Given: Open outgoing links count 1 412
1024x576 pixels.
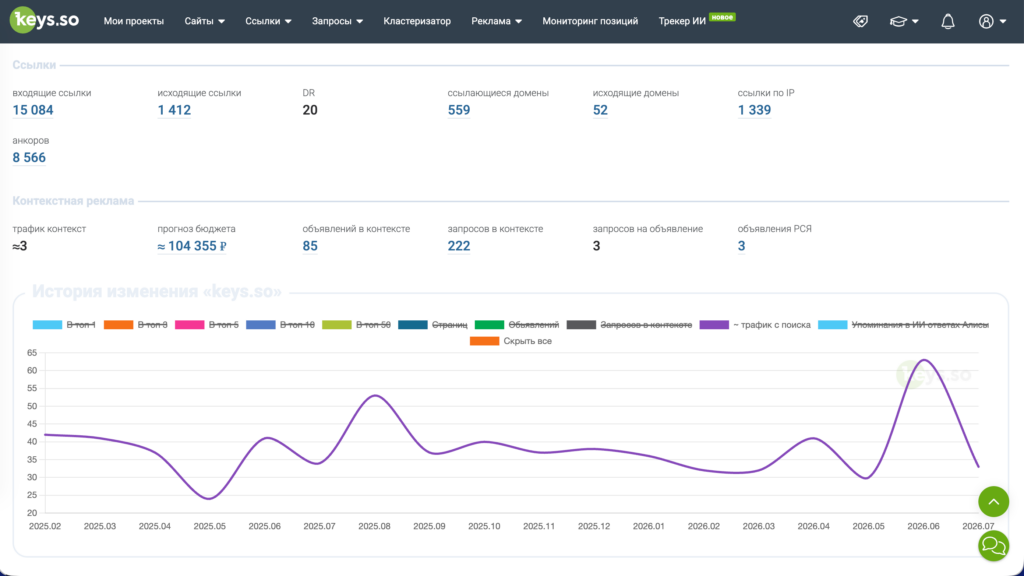Looking at the screenshot, I should pyautogui.click(x=174, y=110).
